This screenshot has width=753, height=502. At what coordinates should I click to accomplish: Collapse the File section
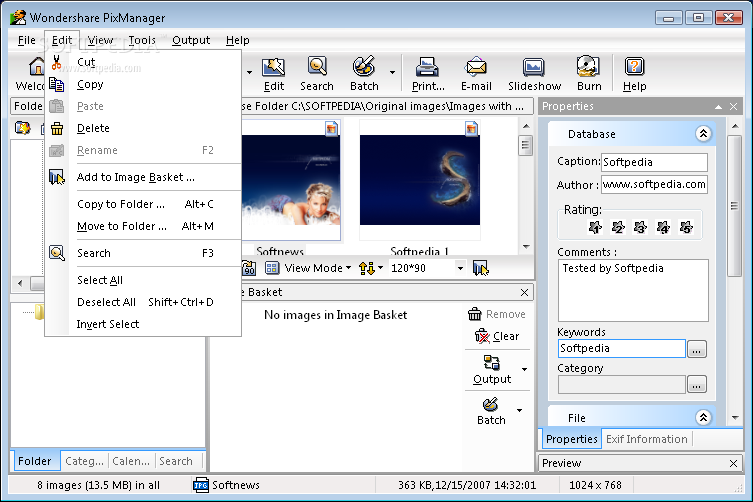[703, 417]
